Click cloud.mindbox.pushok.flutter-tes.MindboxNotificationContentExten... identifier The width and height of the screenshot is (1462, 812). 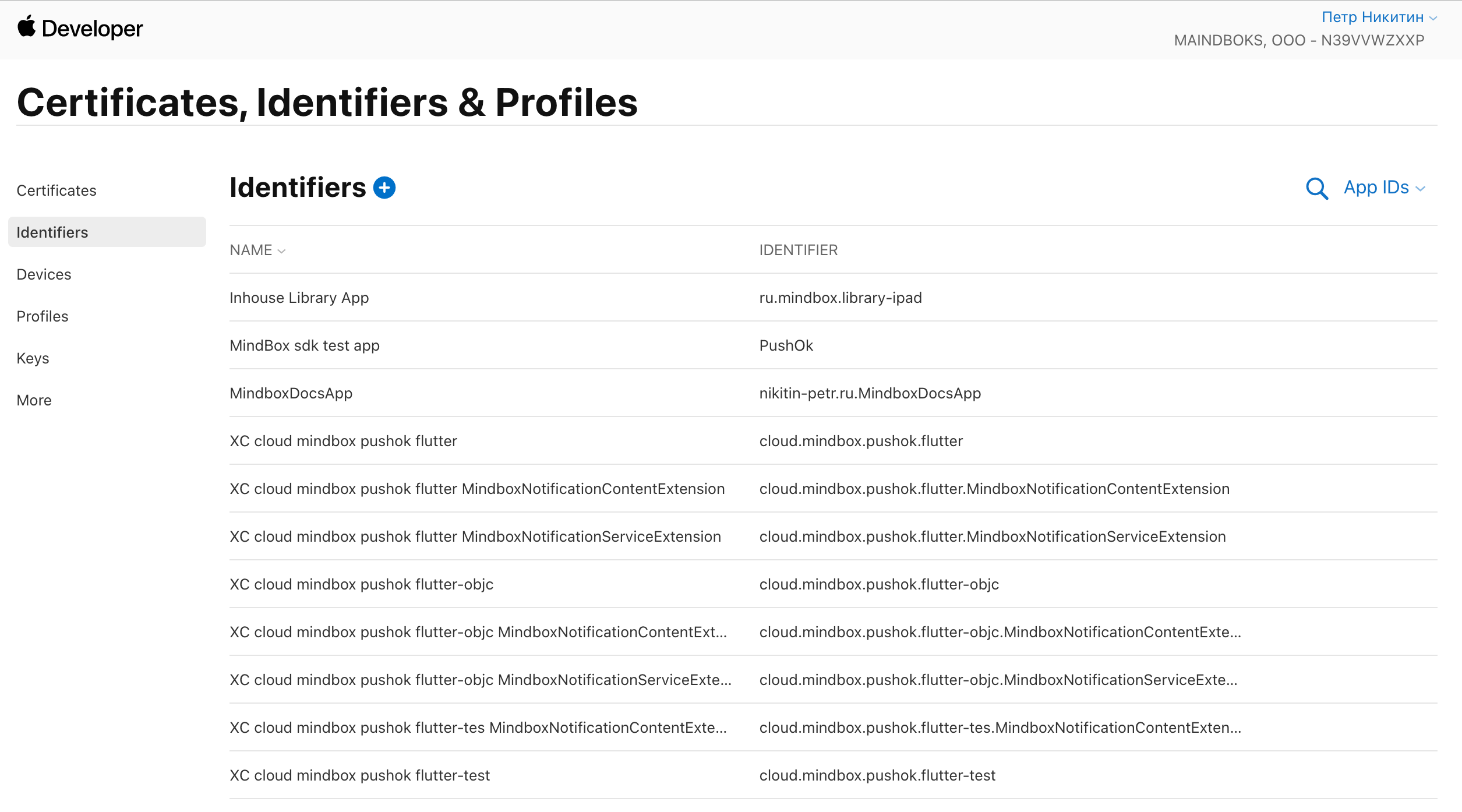1000,728
